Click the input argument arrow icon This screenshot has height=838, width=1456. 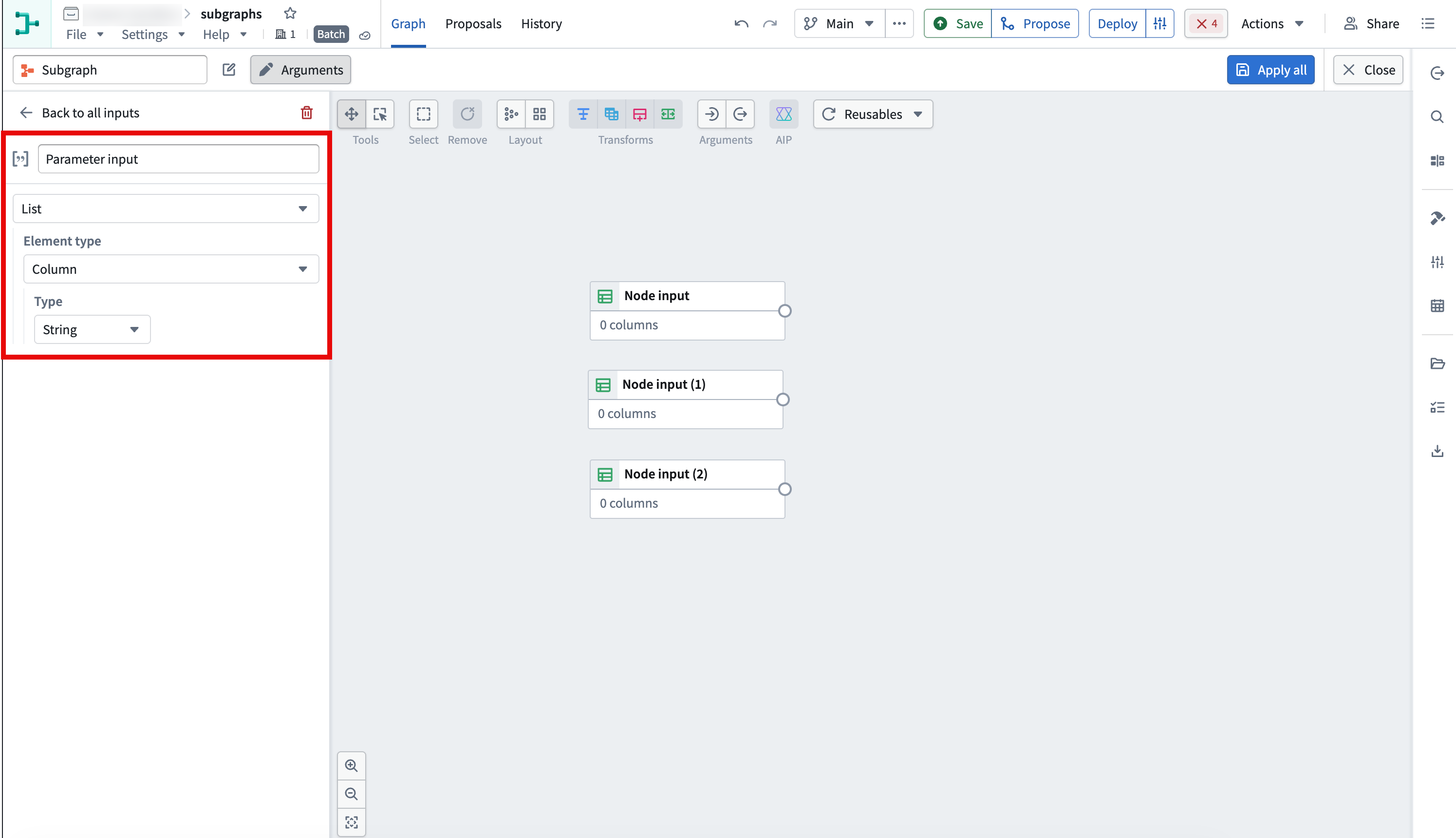coord(711,114)
